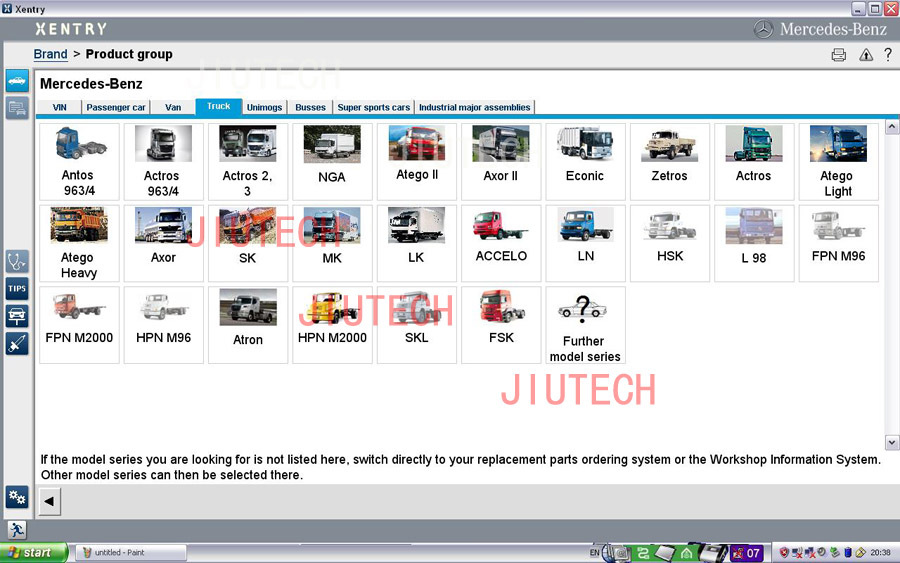Select the SKL truck tile
Screen dimensions: 900x563
pyautogui.click(x=417, y=325)
